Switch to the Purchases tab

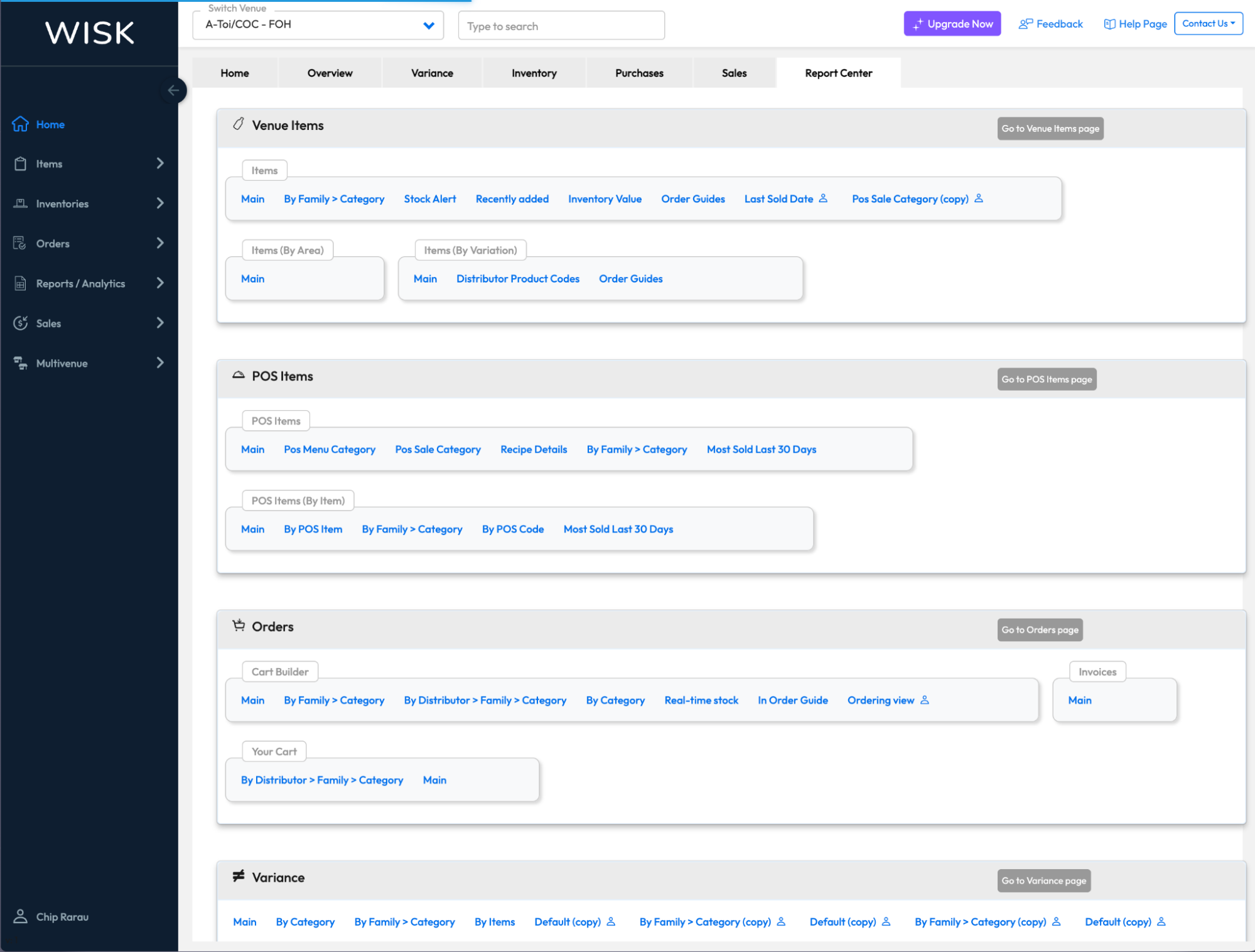638,72
